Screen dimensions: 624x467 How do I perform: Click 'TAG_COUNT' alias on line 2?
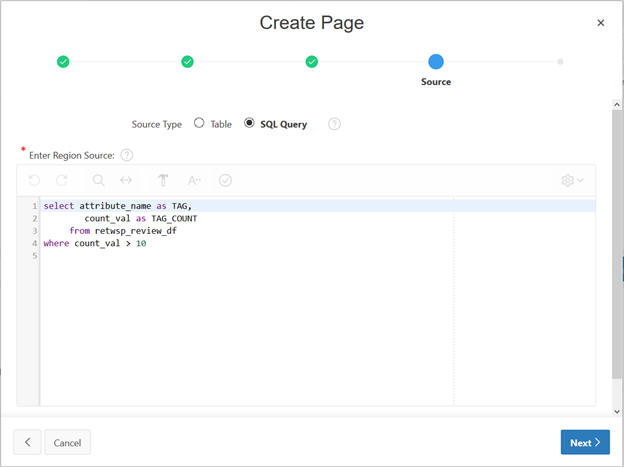click(174, 218)
